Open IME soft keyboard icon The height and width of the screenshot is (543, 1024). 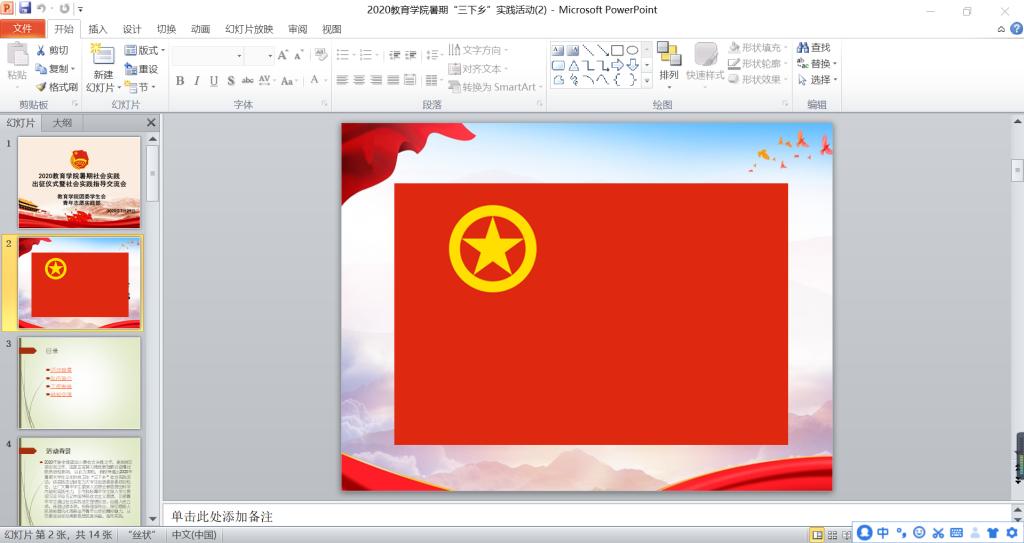tap(957, 533)
